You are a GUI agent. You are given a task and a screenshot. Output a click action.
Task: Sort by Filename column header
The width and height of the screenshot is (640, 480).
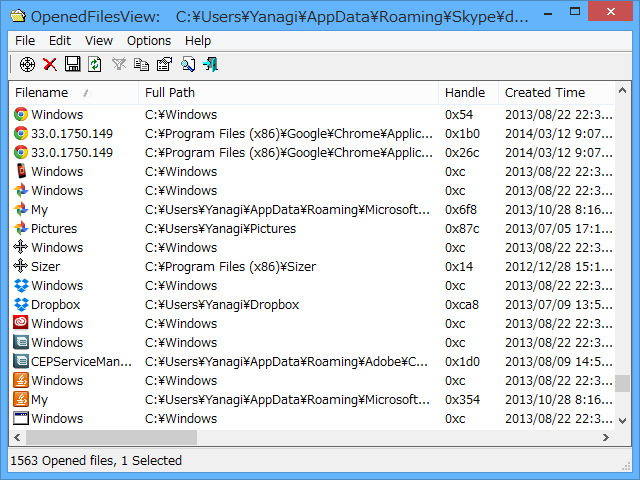73,93
